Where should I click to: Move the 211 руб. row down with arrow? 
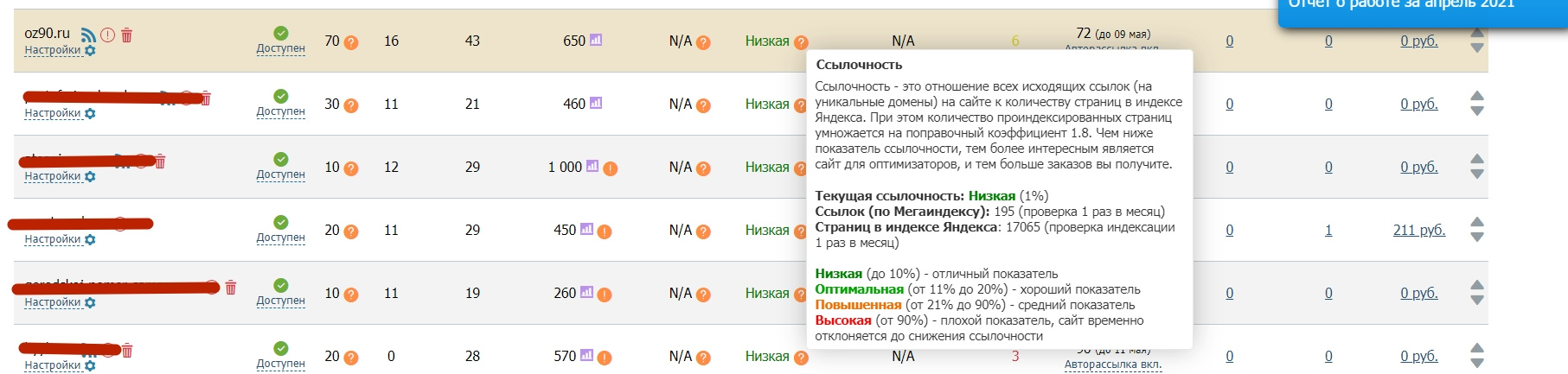1477,238
